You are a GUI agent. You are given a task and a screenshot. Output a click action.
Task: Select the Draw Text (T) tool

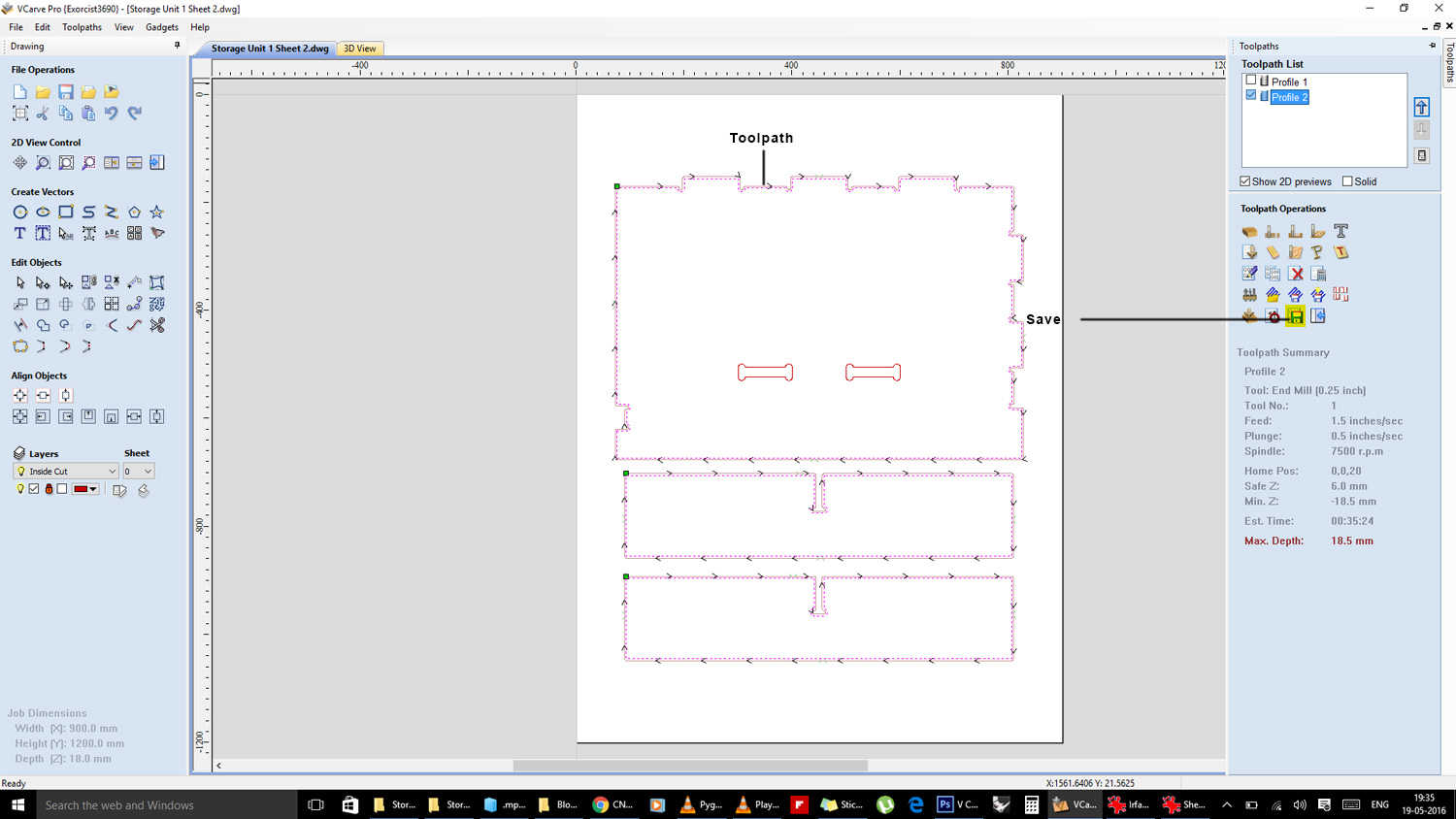20,233
